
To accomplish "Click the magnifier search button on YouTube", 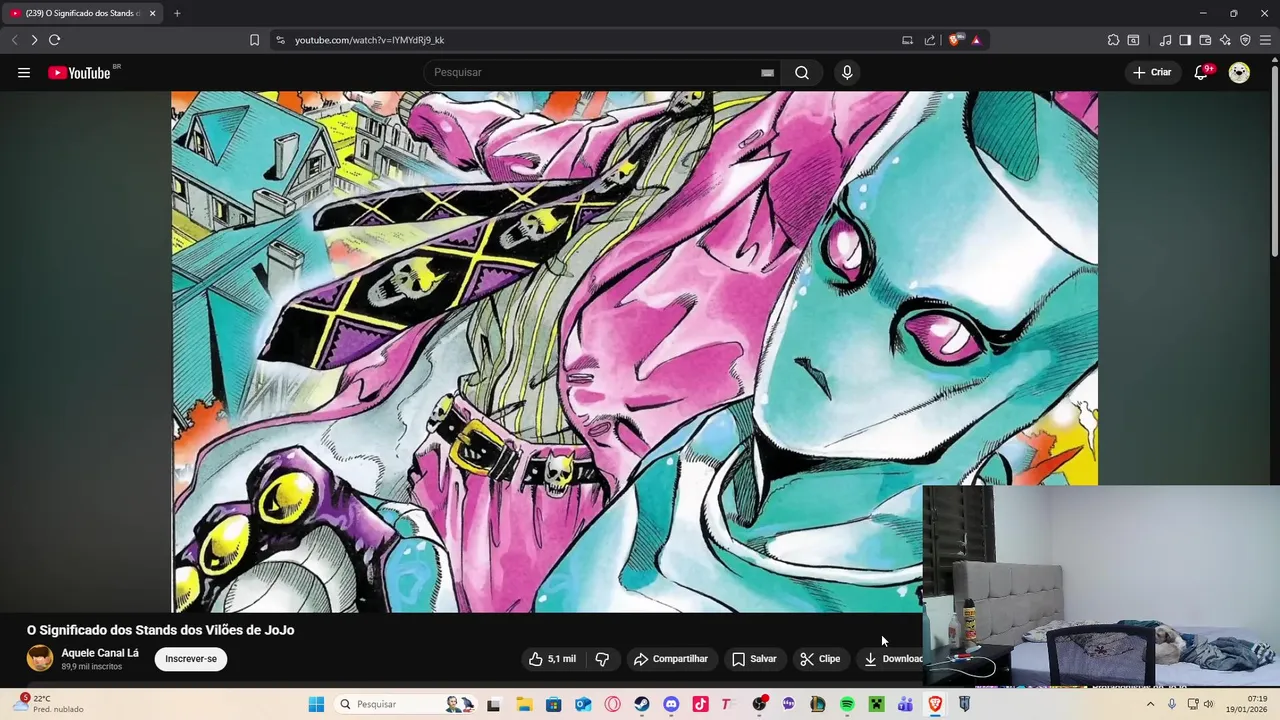I will (x=802, y=72).
